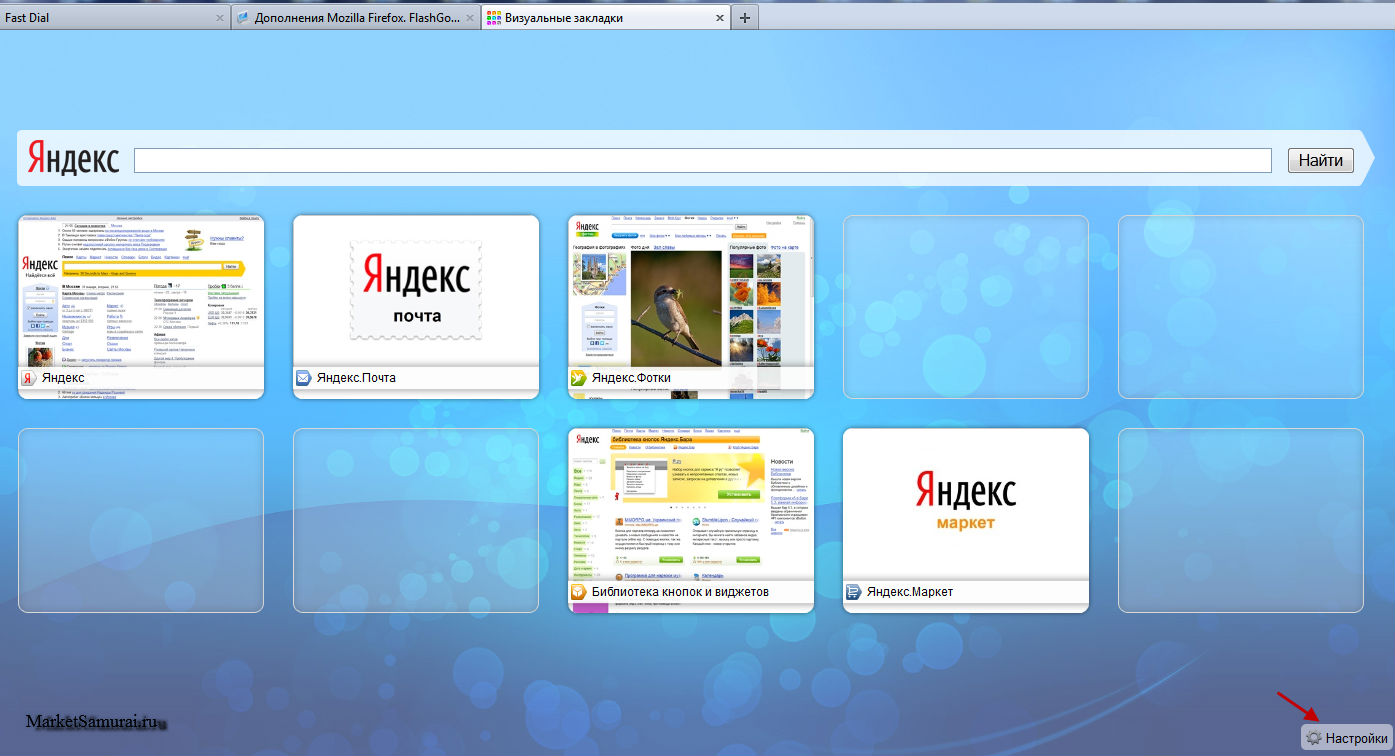
Task: Open the Яндекс.Почта bookmark thumbnail
Action: coord(416,307)
